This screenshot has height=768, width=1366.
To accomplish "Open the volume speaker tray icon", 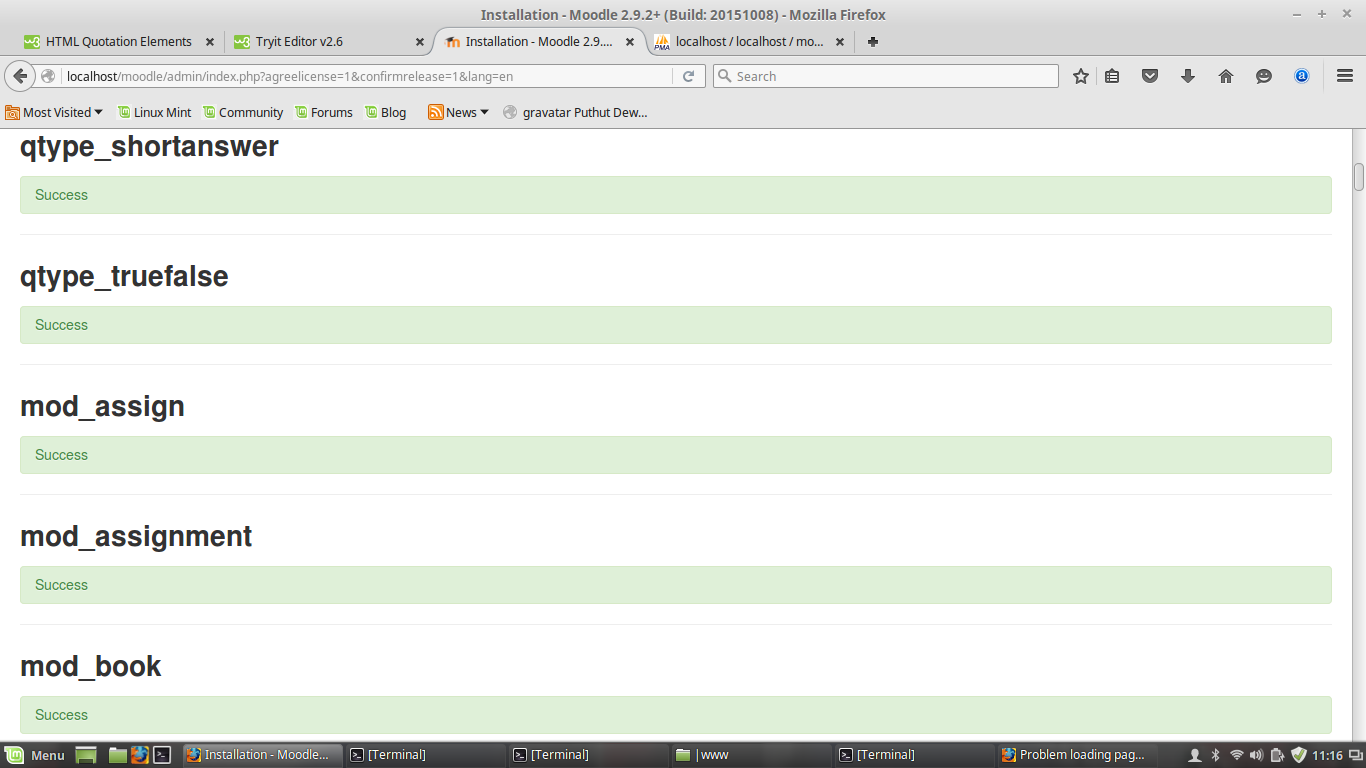I will [1257, 755].
